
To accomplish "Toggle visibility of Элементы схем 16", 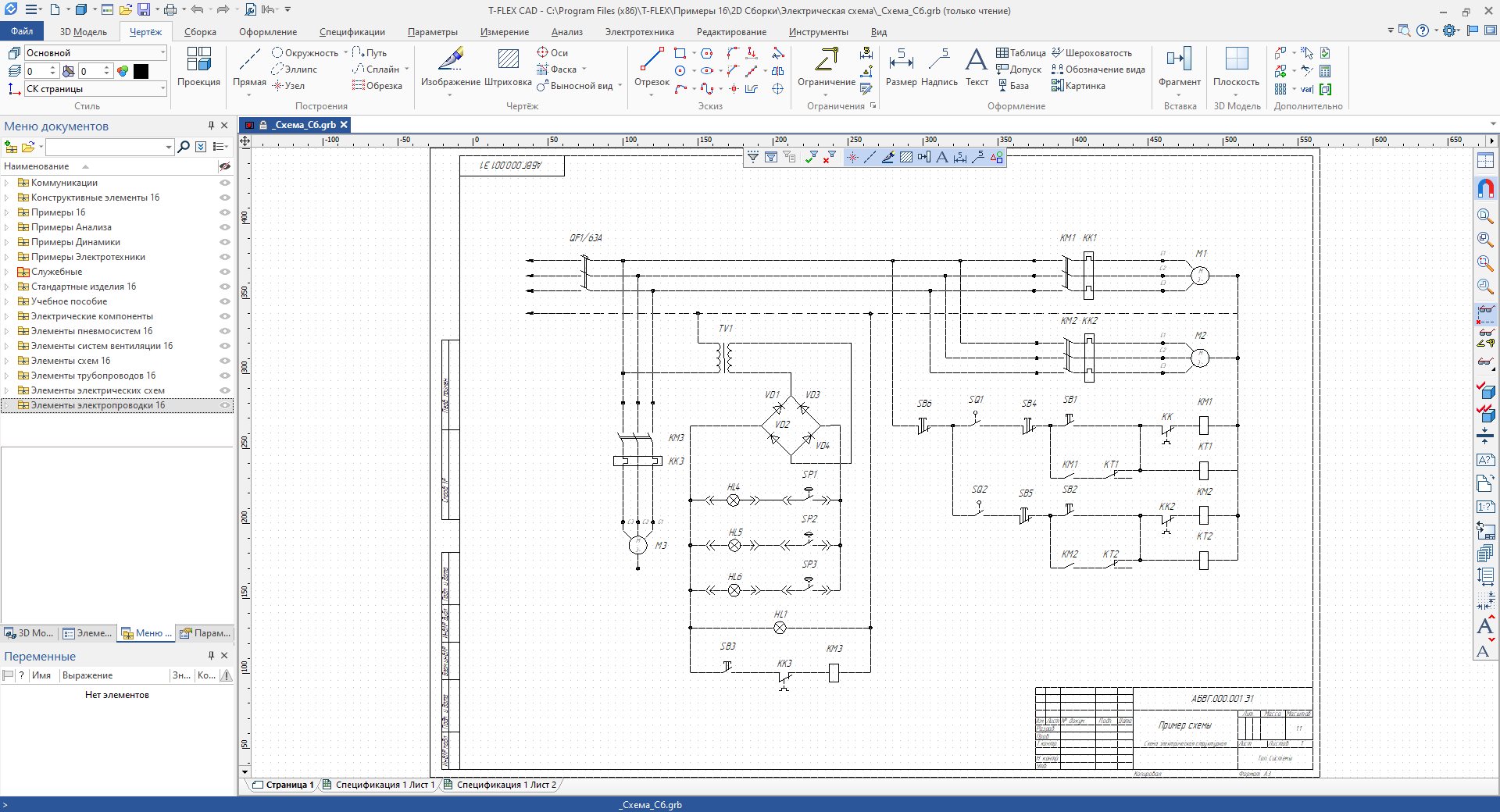I will [x=225, y=361].
